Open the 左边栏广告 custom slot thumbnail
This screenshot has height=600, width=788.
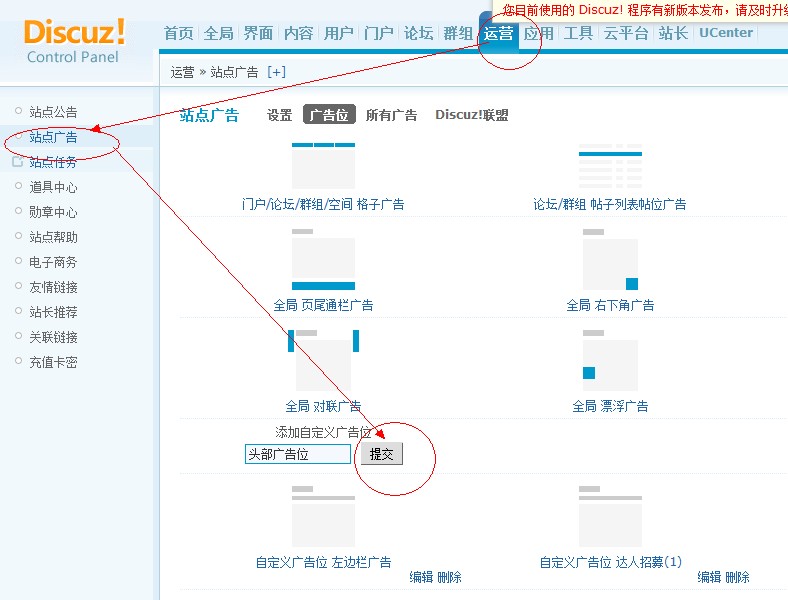[323, 516]
